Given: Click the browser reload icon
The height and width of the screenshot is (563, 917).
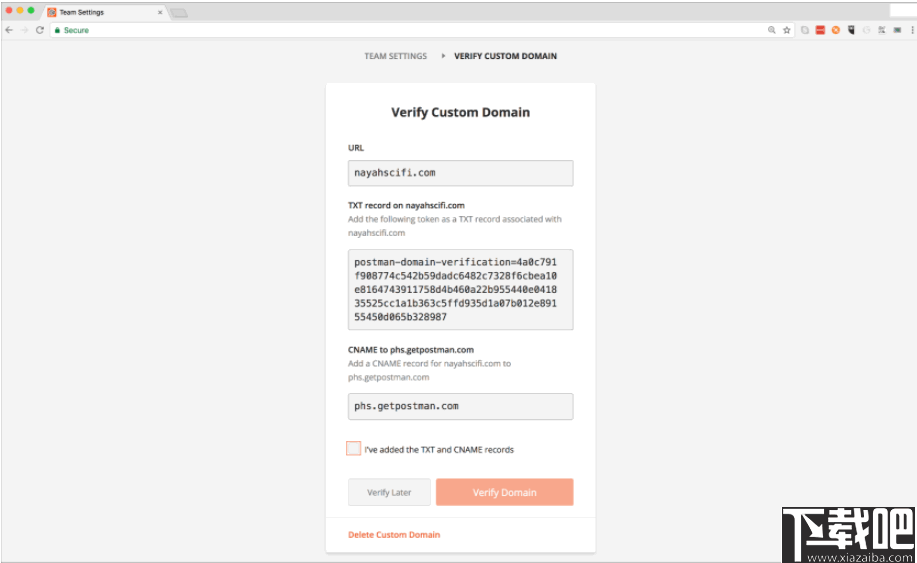Looking at the screenshot, I should 39,30.
